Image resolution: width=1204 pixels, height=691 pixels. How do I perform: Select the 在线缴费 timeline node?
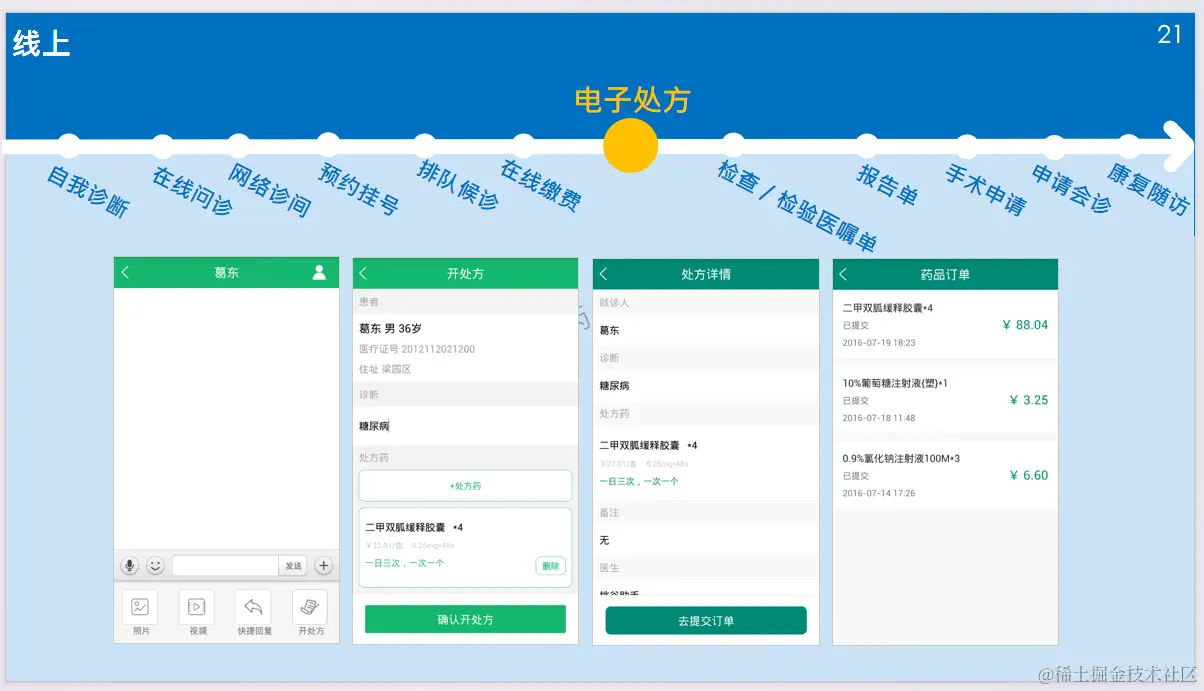[523, 146]
